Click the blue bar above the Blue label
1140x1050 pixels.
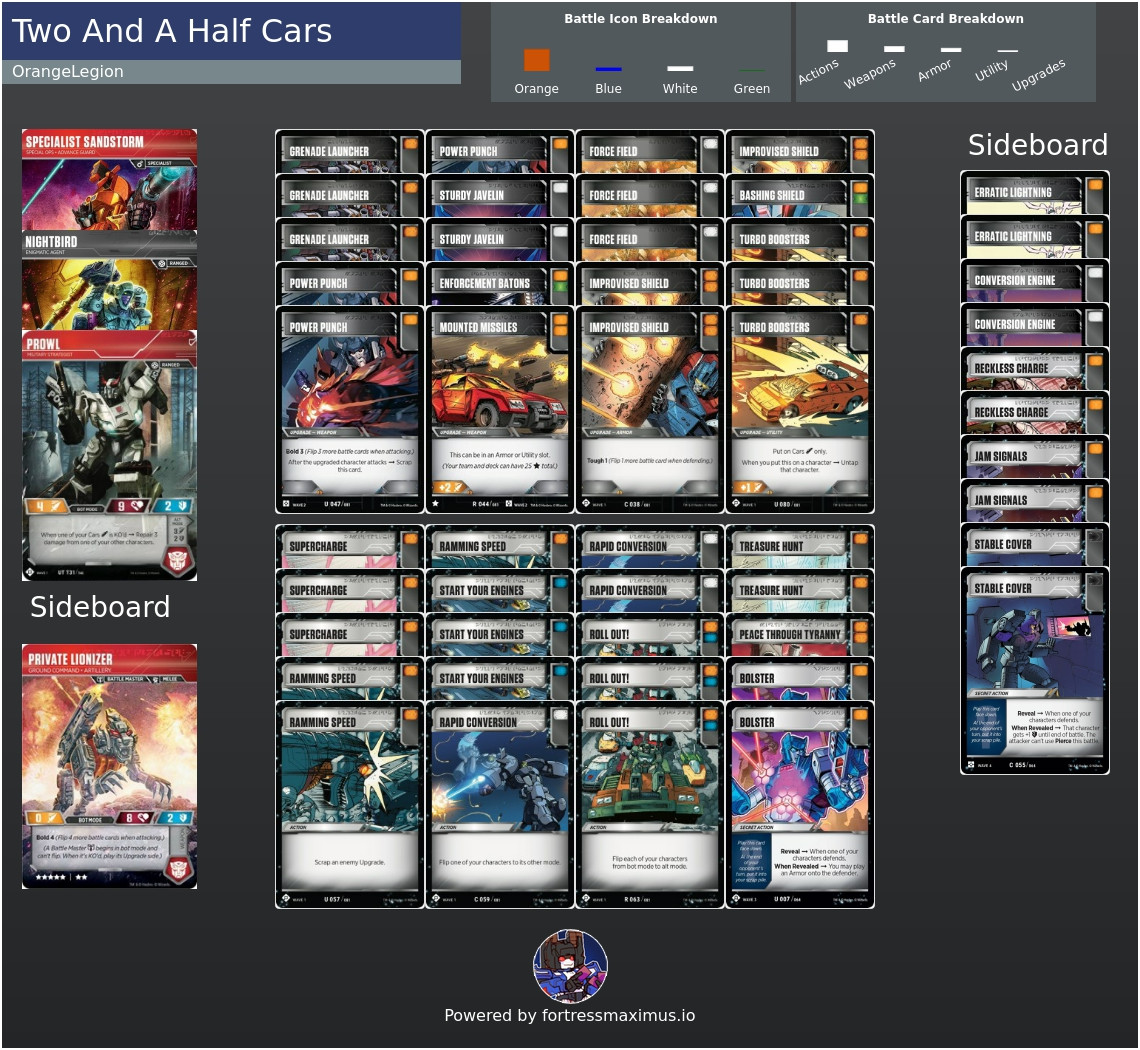(608, 69)
